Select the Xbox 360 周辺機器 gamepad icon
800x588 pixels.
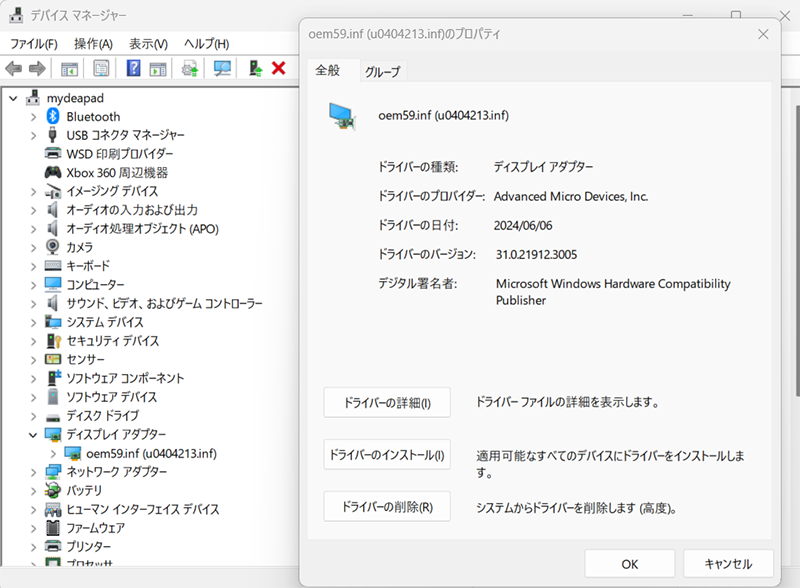54,172
